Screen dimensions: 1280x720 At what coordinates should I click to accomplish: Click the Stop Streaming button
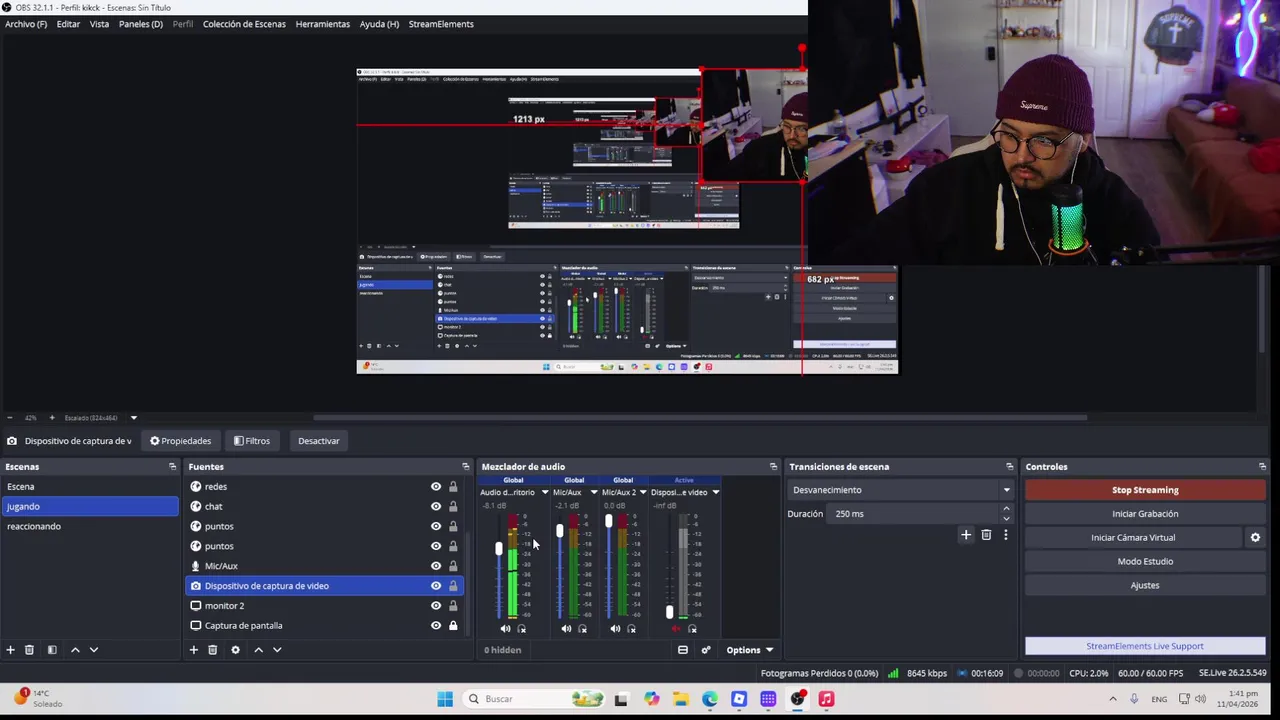(x=1145, y=490)
